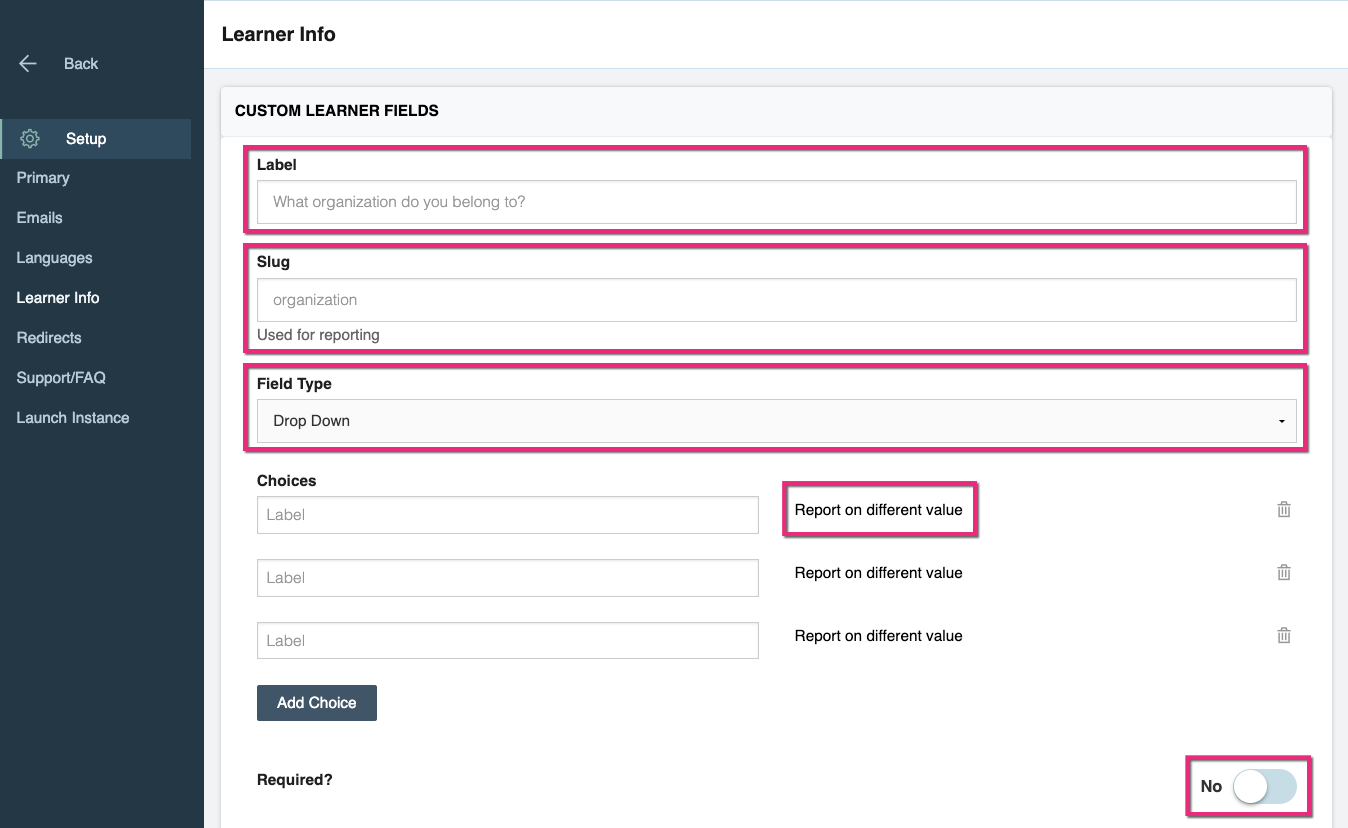Click the Setup gear icon
The height and width of the screenshot is (828, 1348).
tap(29, 138)
